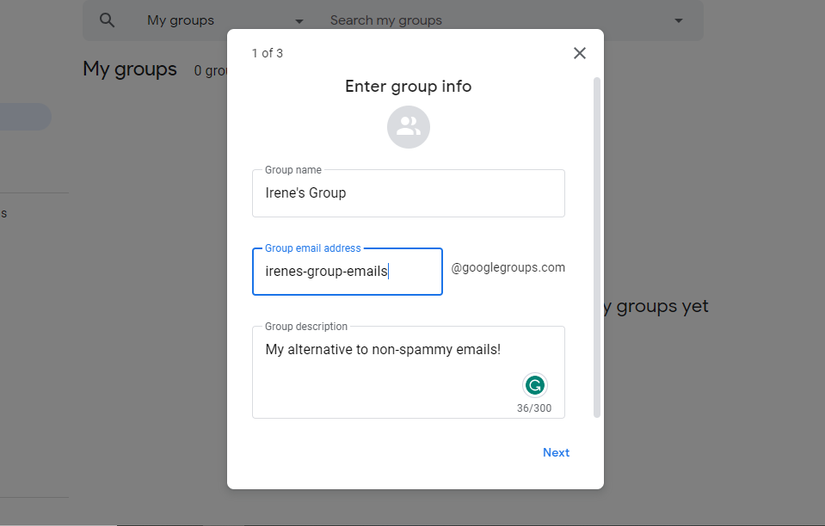The width and height of the screenshot is (825, 526).
Task: Click the magnifier search icon
Action: [x=107, y=20]
